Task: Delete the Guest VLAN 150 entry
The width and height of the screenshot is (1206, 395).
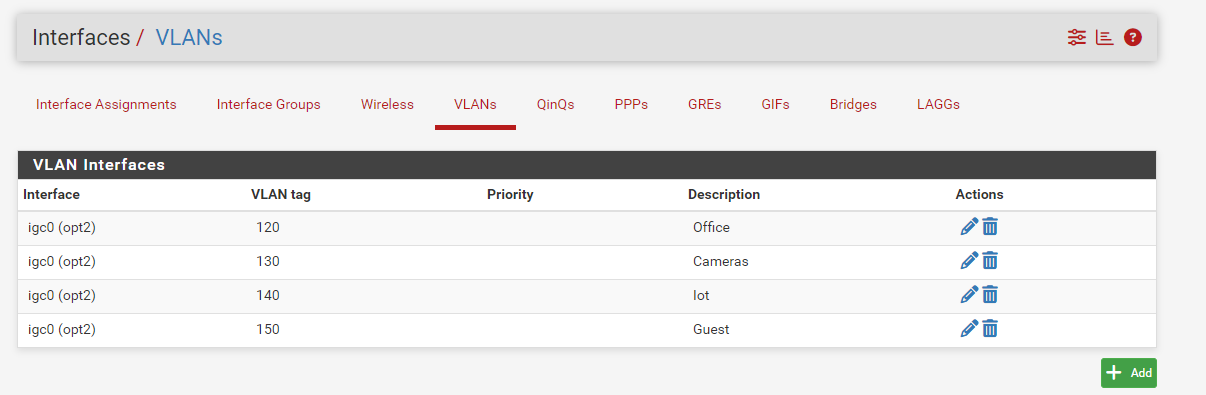Action: coord(990,329)
